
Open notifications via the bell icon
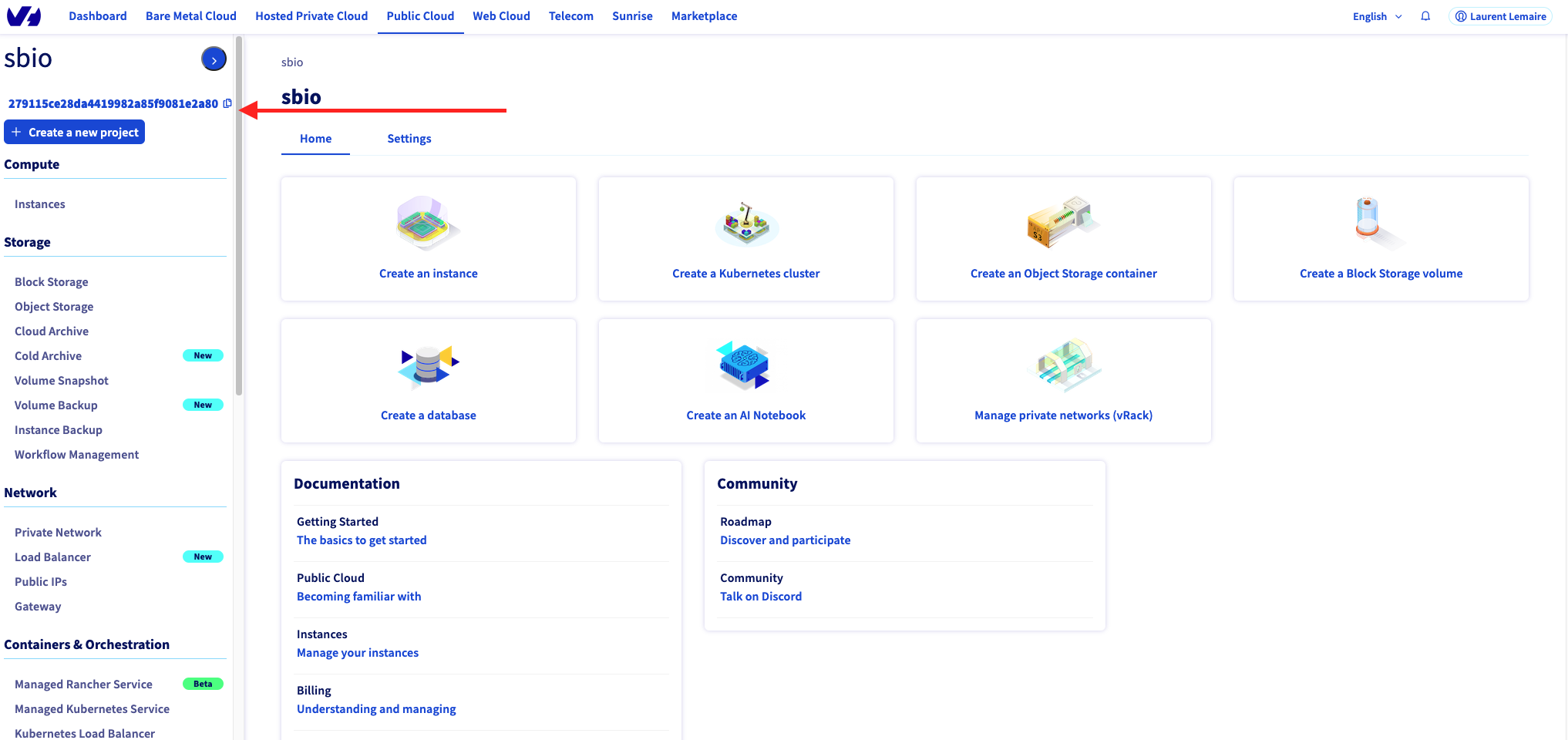click(1425, 15)
